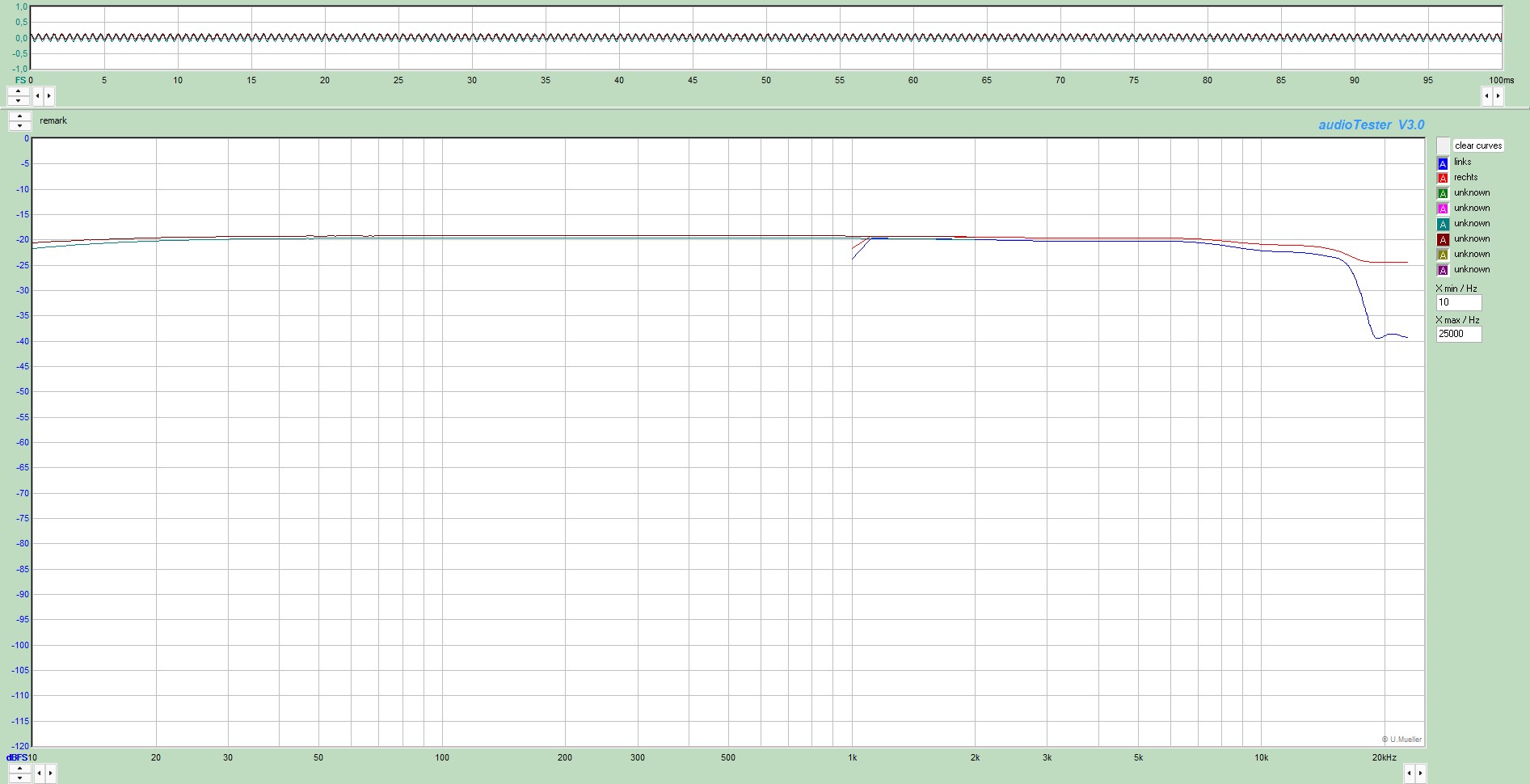Select the magenta curve A button
The width and height of the screenshot is (1530, 784).
1443,209
